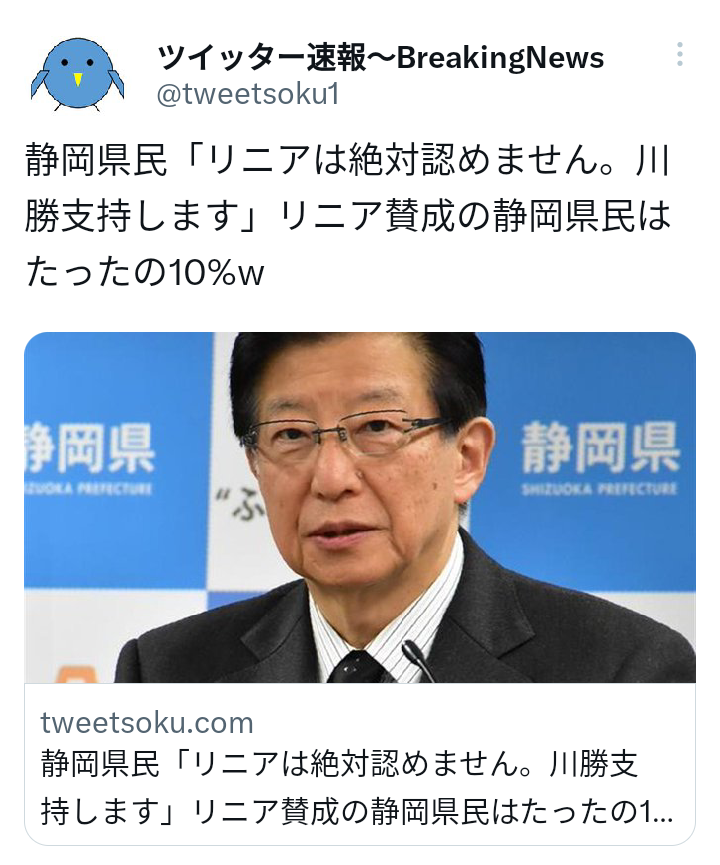Click the truncated card headline line ending たったの1...

pyautogui.click(x=356, y=811)
